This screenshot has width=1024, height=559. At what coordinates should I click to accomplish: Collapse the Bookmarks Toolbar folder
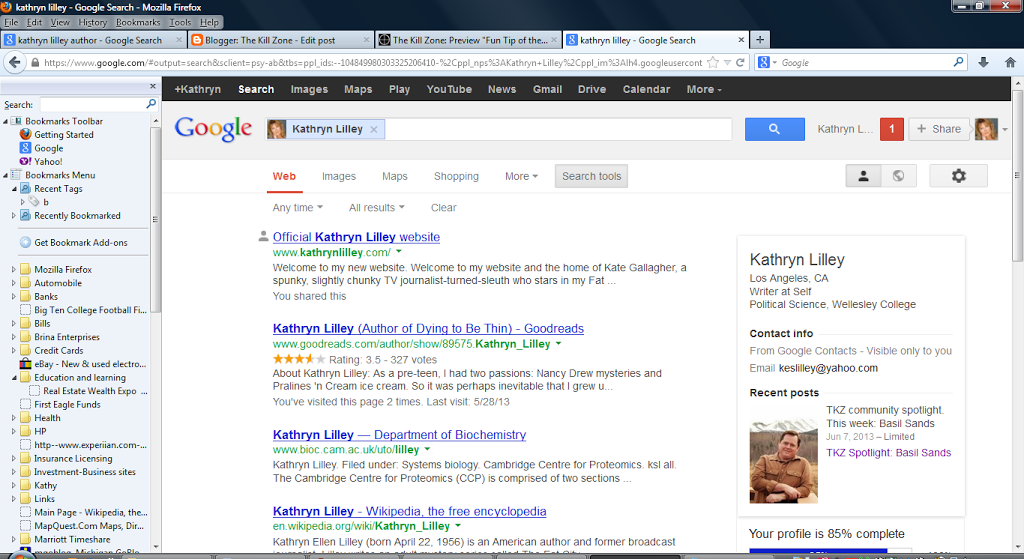[5, 121]
